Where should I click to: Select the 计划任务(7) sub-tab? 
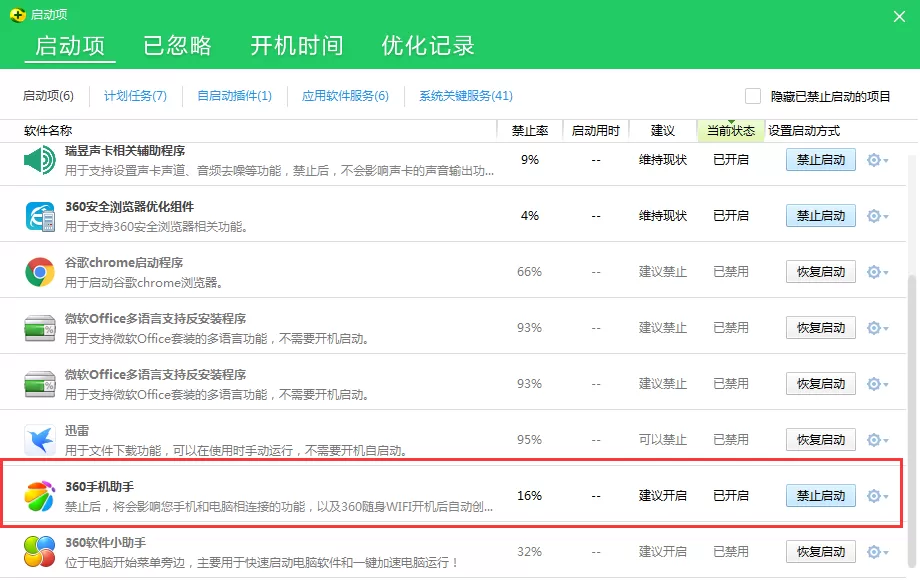[x=135, y=96]
